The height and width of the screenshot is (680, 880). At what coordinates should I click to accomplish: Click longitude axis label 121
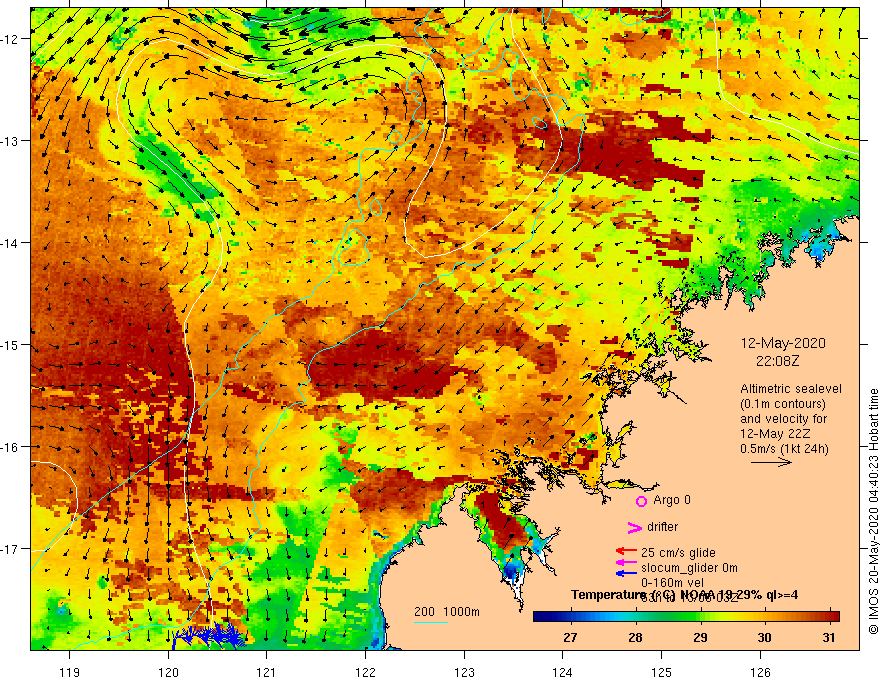pos(267,672)
